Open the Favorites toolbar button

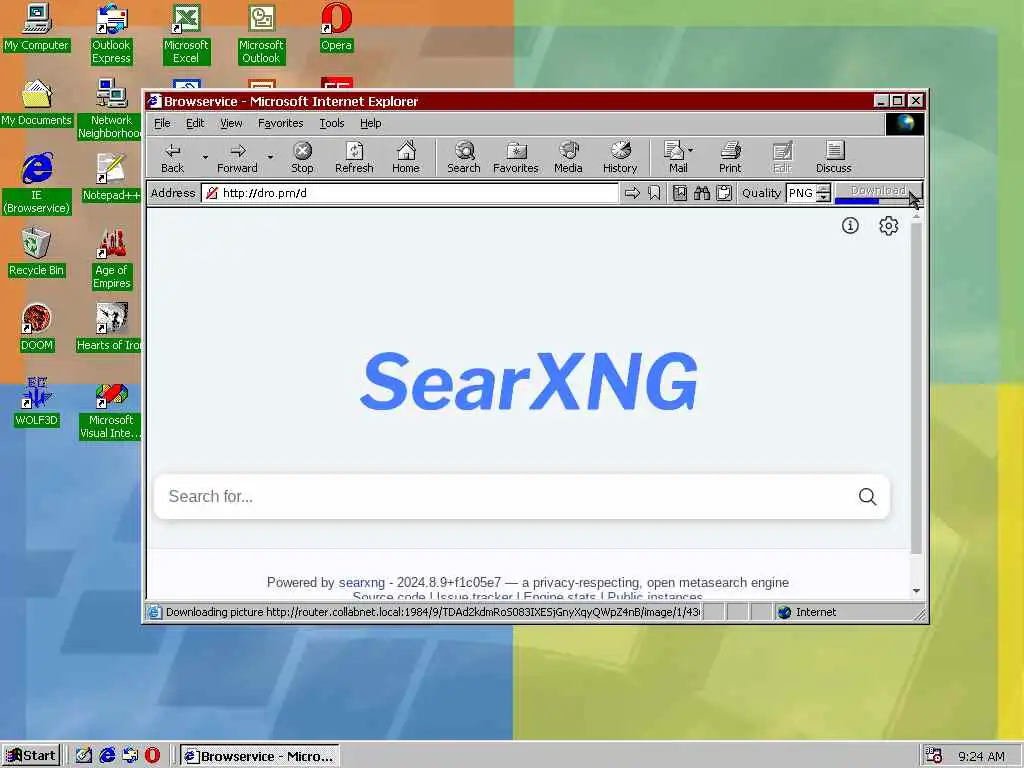pos(516,158)
